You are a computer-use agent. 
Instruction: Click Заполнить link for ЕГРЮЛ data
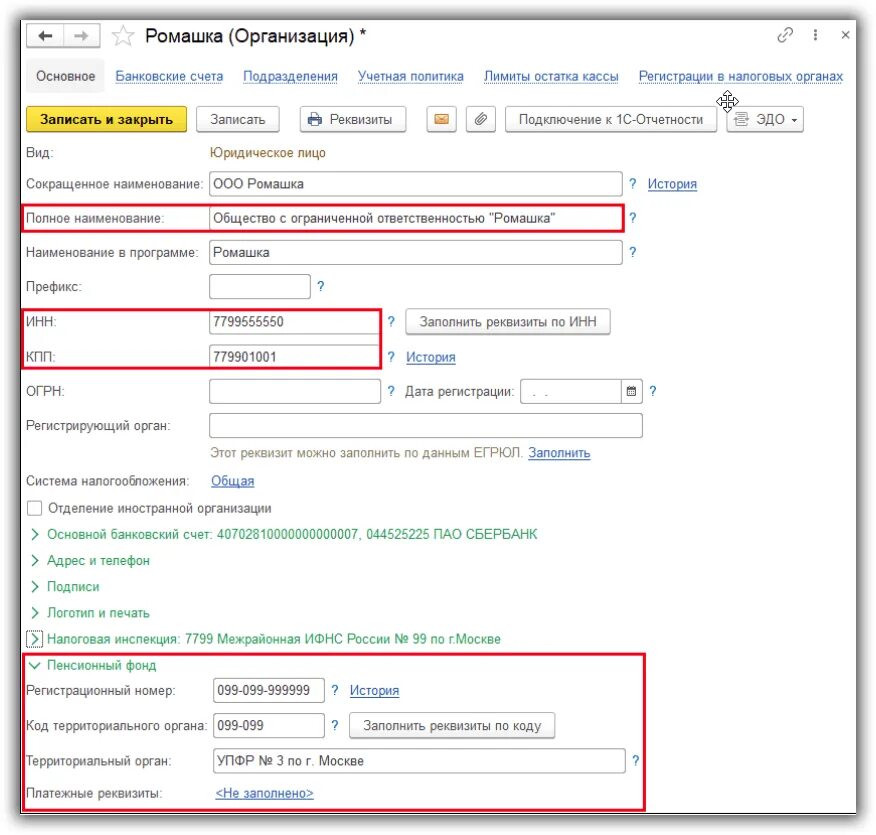coord(559,452)
